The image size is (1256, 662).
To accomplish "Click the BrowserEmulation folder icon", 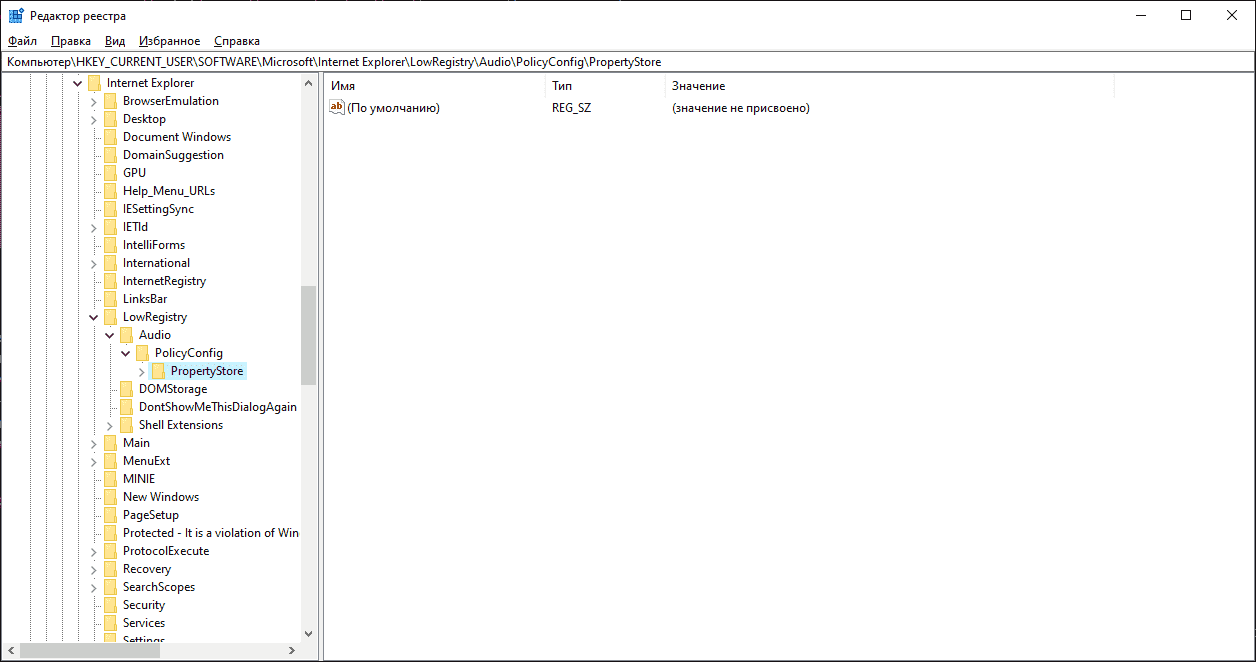I will point(110,101).
